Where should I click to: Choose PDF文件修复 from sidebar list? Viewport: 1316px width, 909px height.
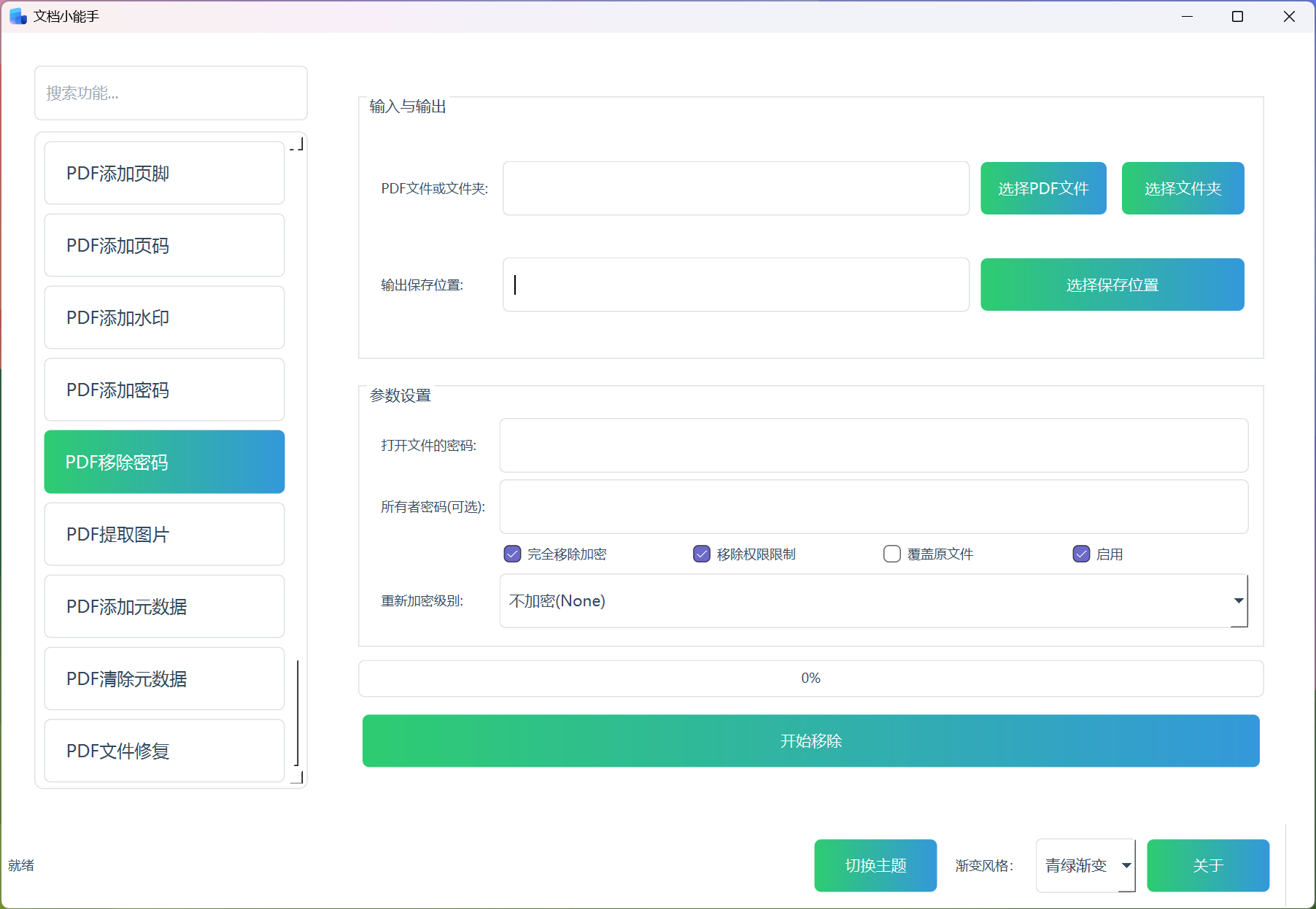pos(164,751)
